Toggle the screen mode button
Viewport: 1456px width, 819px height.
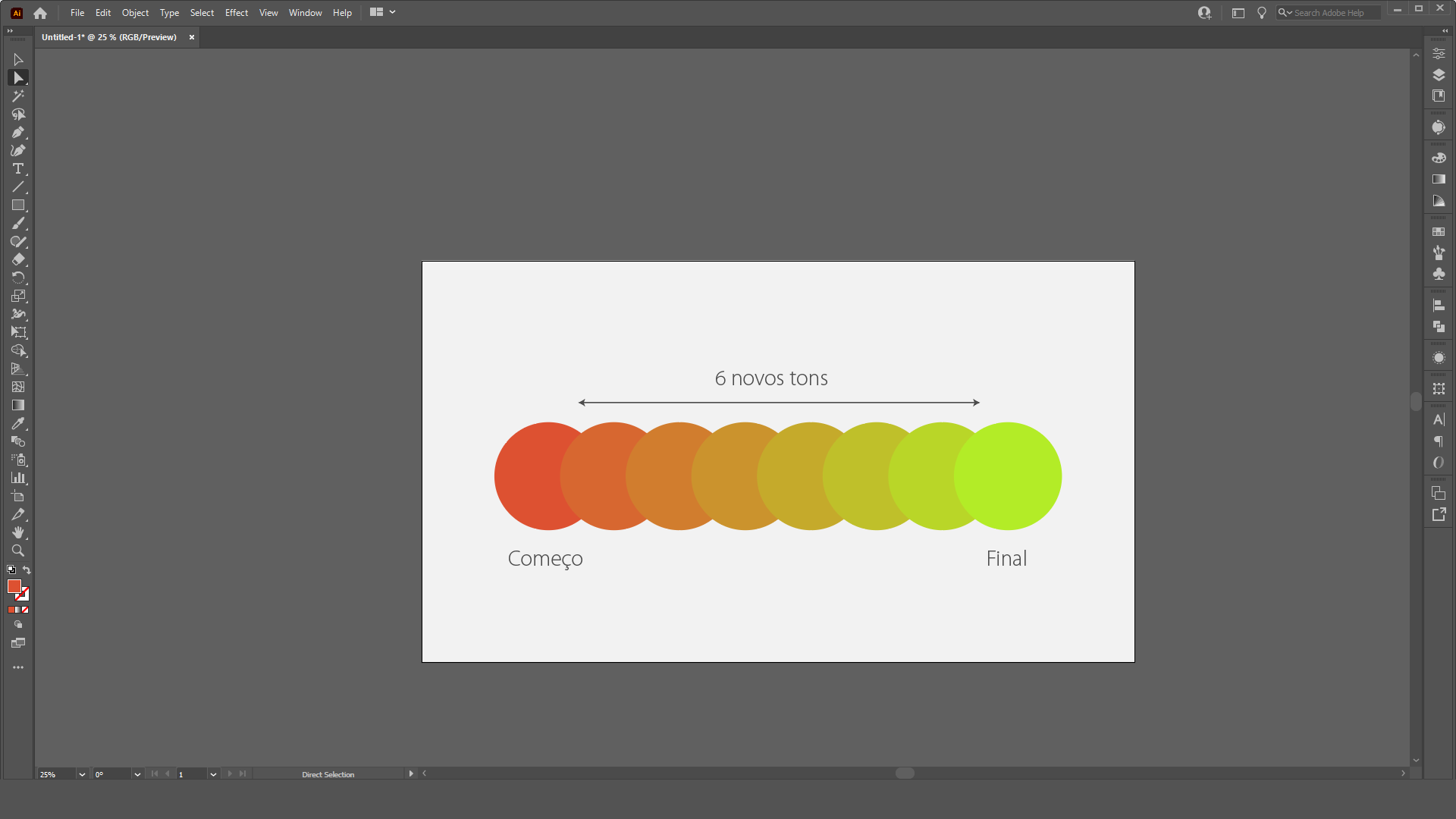(x=18, y=643)
